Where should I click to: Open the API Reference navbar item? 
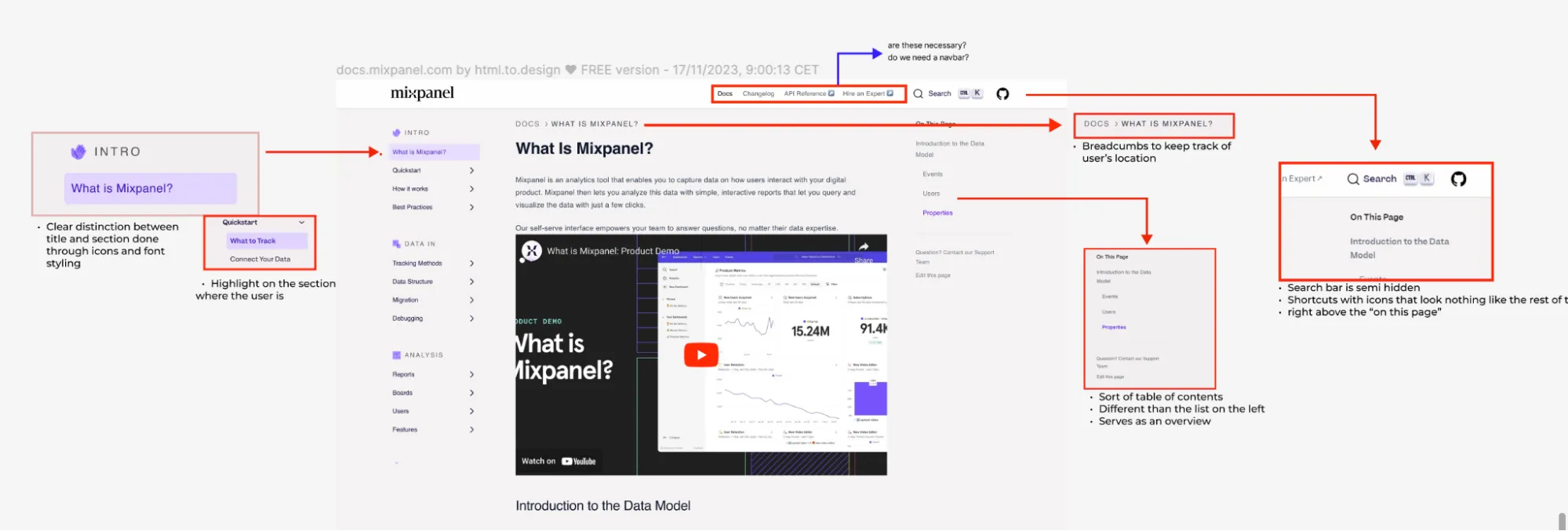805,93
